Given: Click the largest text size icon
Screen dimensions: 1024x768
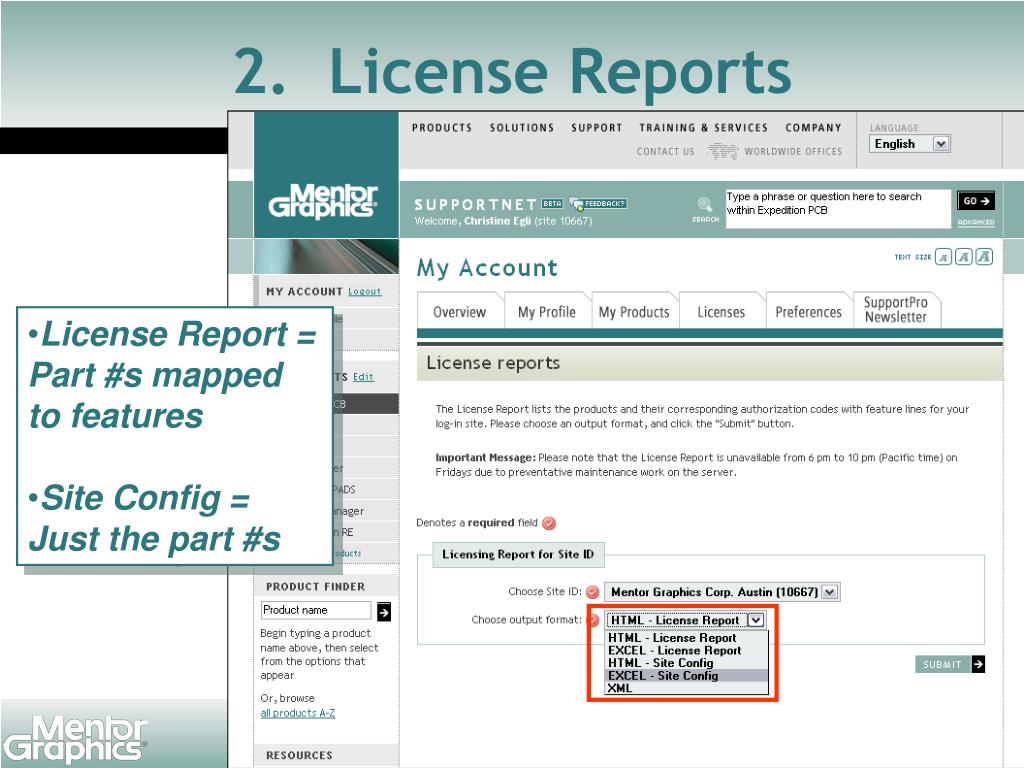Looking at the screenshot, I should (984, 257).
